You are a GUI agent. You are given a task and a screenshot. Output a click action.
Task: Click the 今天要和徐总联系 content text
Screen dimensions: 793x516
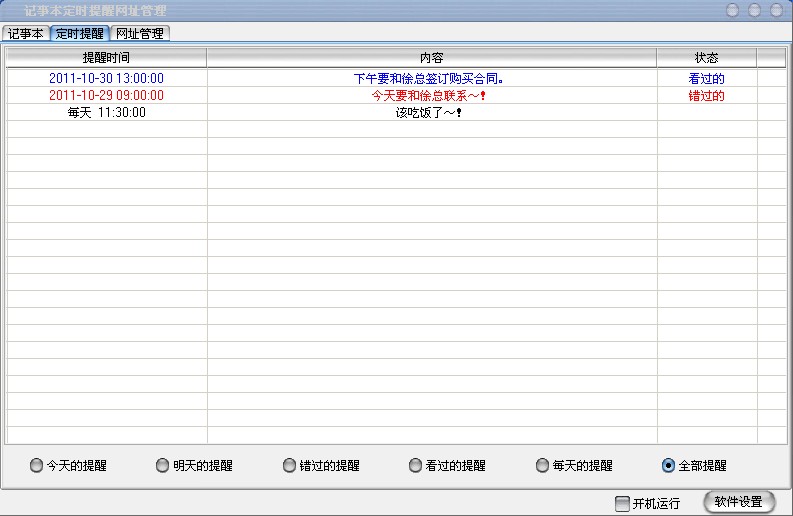click(428, 95)
